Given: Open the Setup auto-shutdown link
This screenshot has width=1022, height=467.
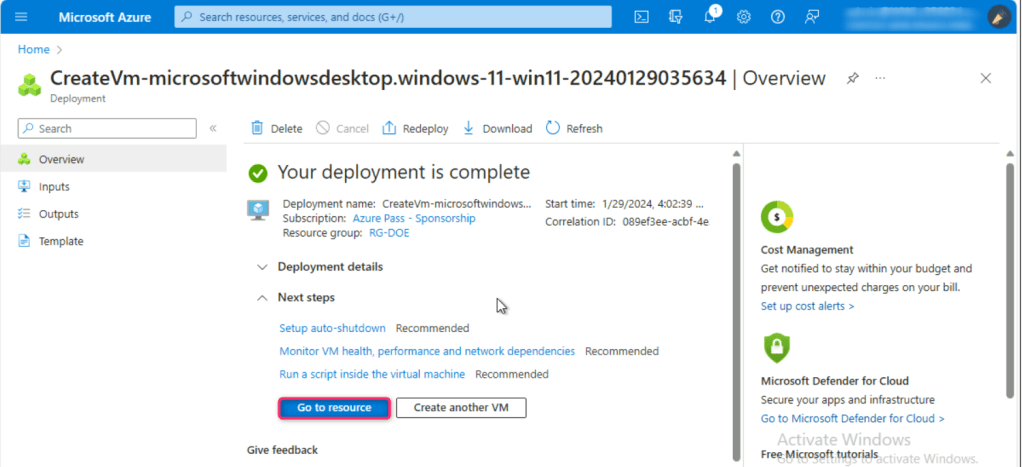Looking at the screenshot, I should (332, 328).
